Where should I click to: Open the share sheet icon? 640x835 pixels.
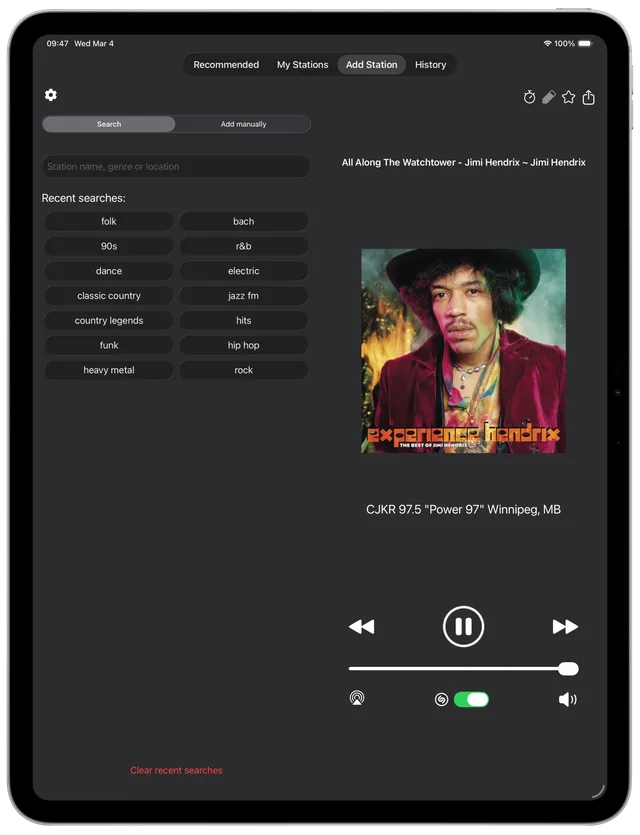[x=588, y=97]
